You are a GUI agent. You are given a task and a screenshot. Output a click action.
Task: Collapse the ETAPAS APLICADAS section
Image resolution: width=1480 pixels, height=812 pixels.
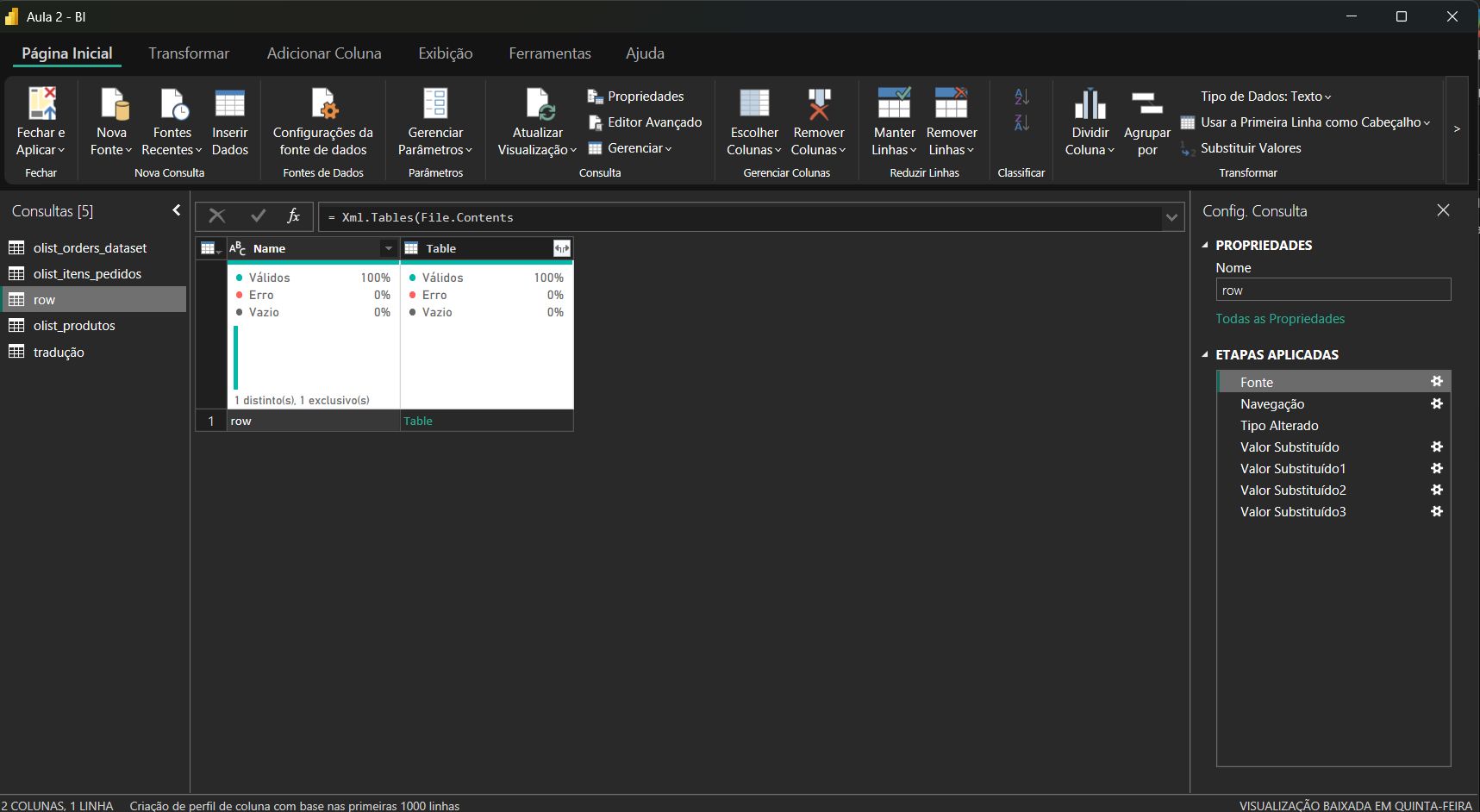tap(1205, 355)
